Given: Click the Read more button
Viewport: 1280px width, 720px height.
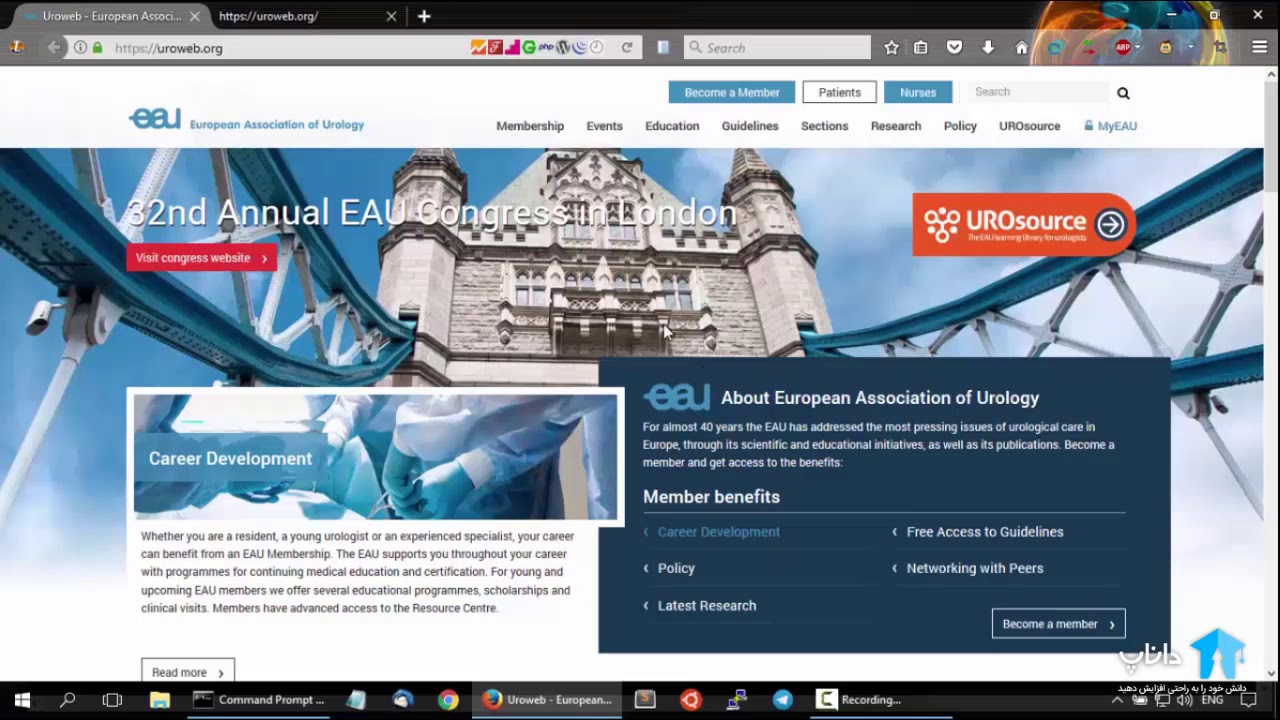Looking at the screenshot, I should tap(188, 671).
